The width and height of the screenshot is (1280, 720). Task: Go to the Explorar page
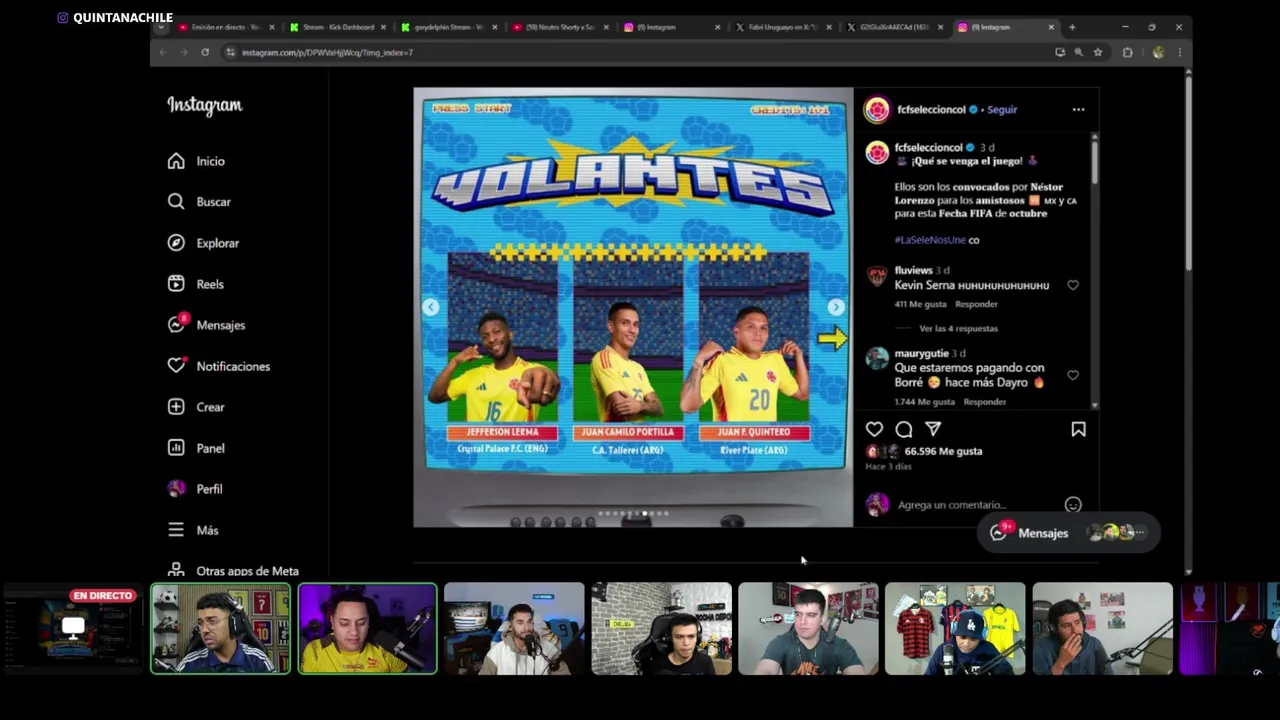click(x=203, y=243)
